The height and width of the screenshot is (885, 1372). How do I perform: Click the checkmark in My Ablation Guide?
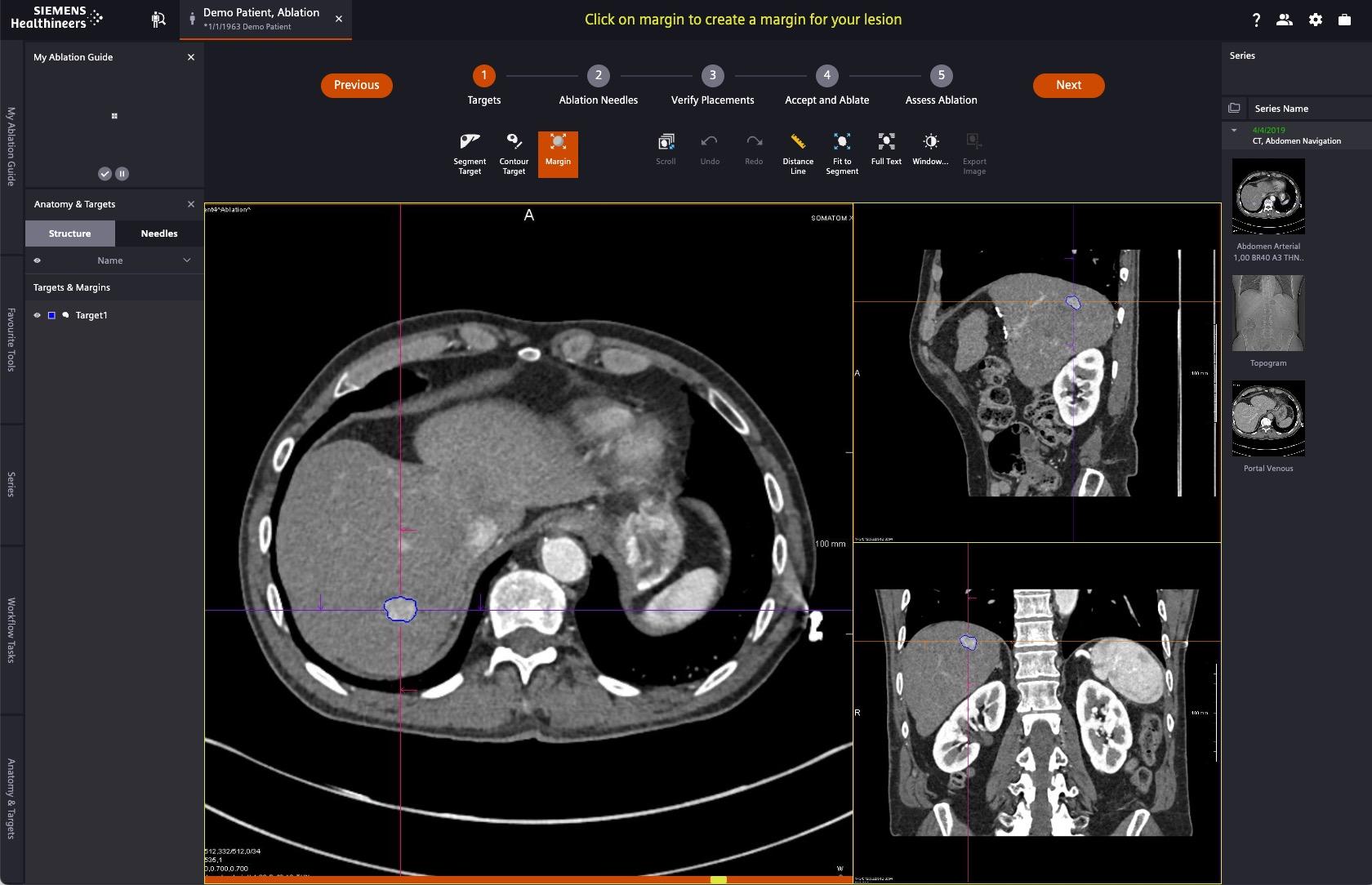coord(105,173)
